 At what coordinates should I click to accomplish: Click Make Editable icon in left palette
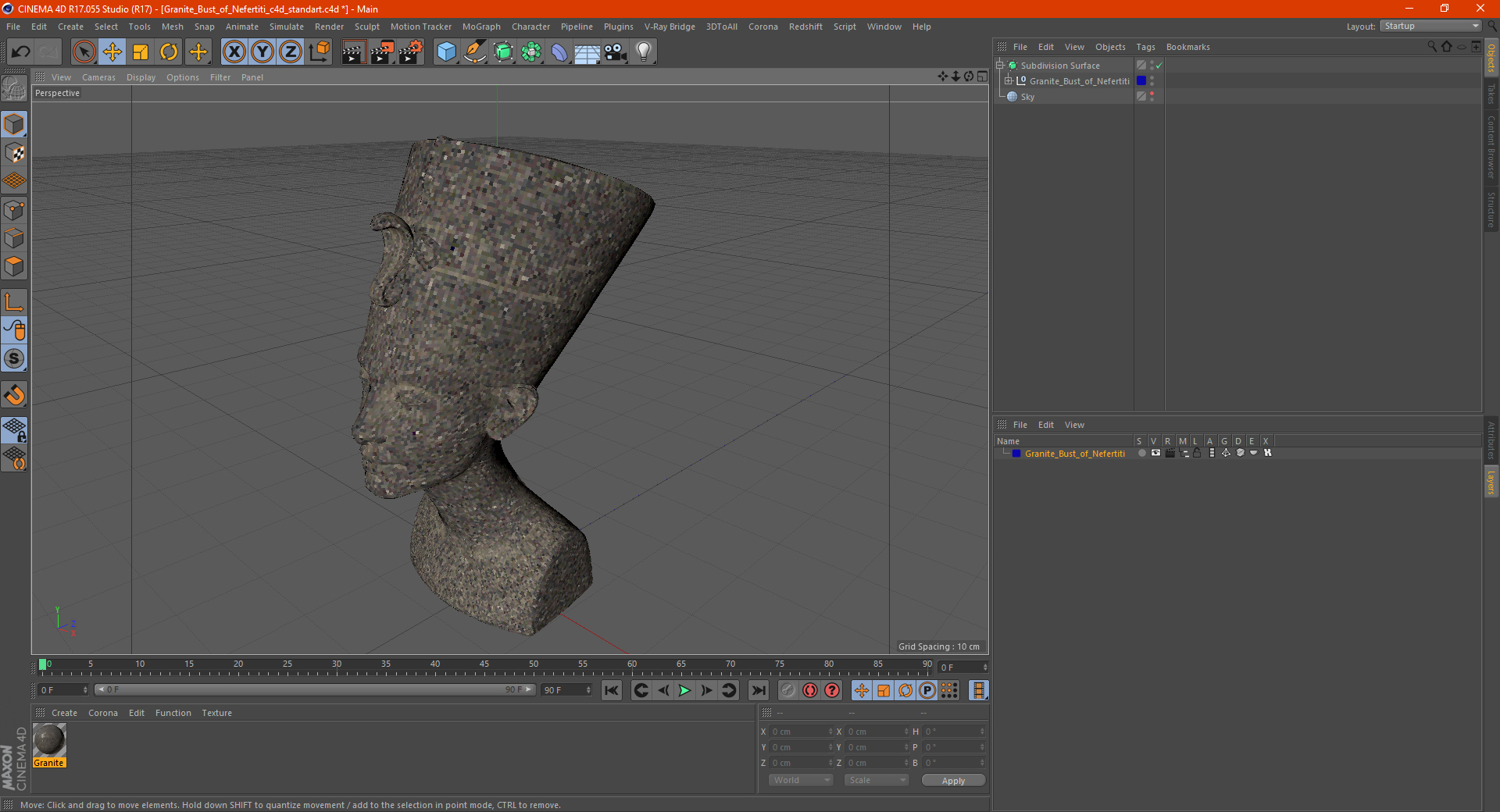(x=14, y=89)
